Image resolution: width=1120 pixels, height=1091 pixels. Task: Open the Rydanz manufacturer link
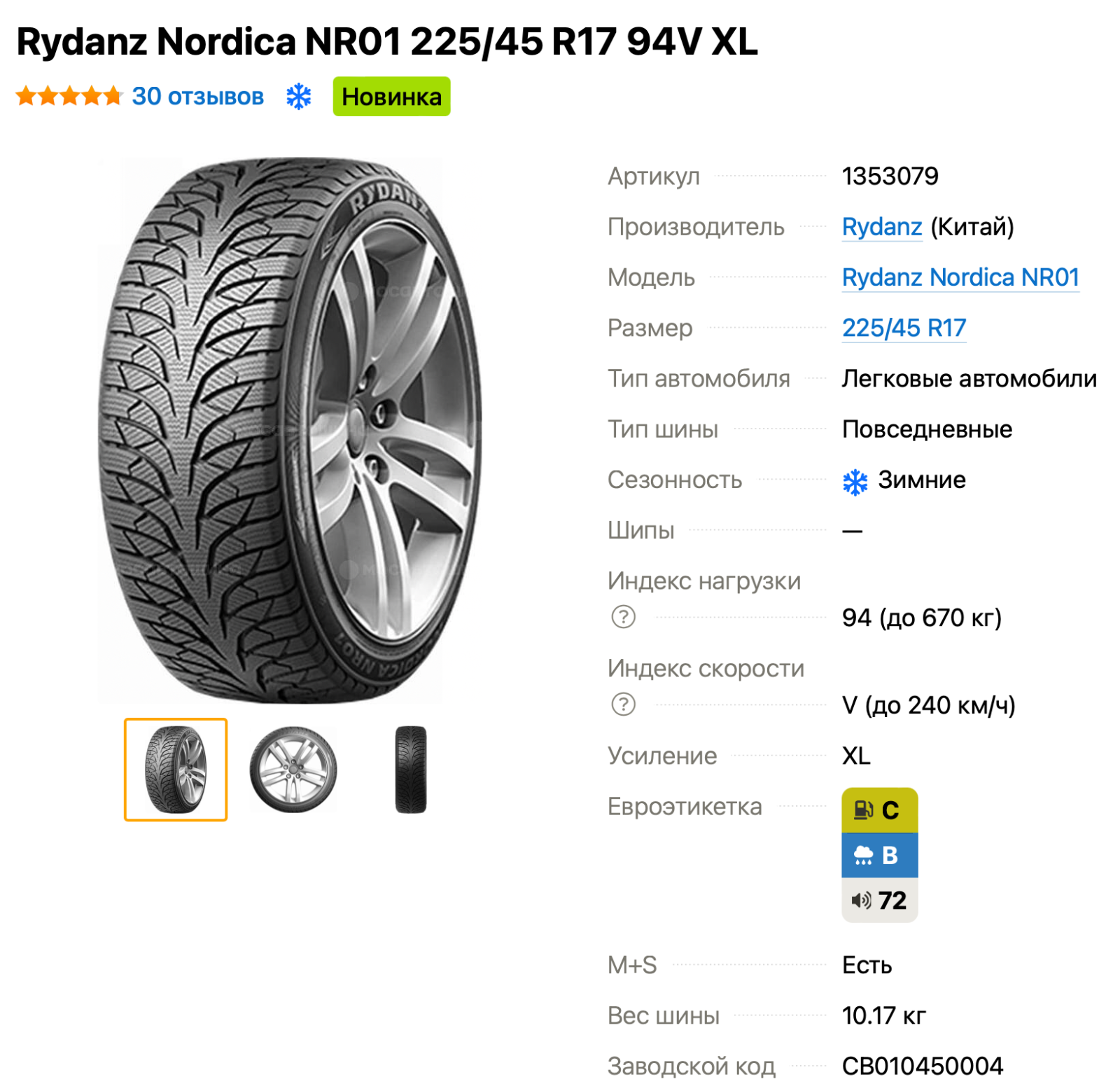tap(881, 227)
